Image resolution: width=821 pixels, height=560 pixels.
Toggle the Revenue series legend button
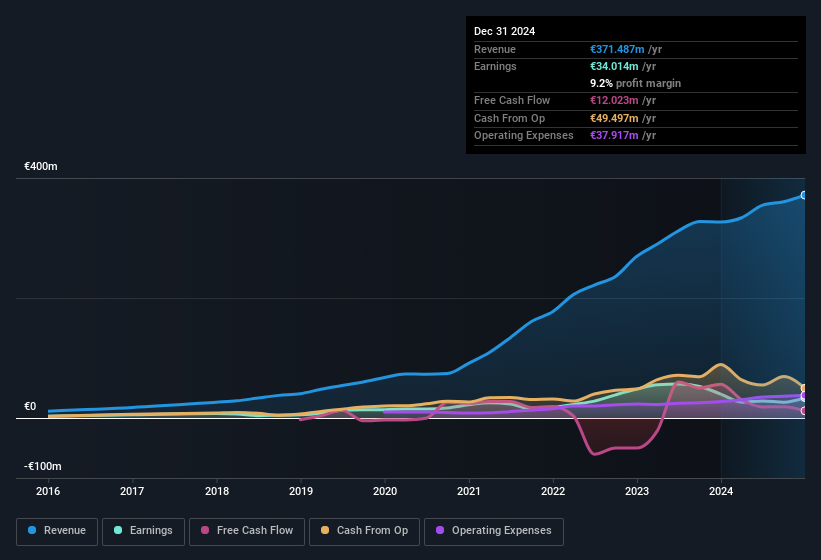coord(57,531)
